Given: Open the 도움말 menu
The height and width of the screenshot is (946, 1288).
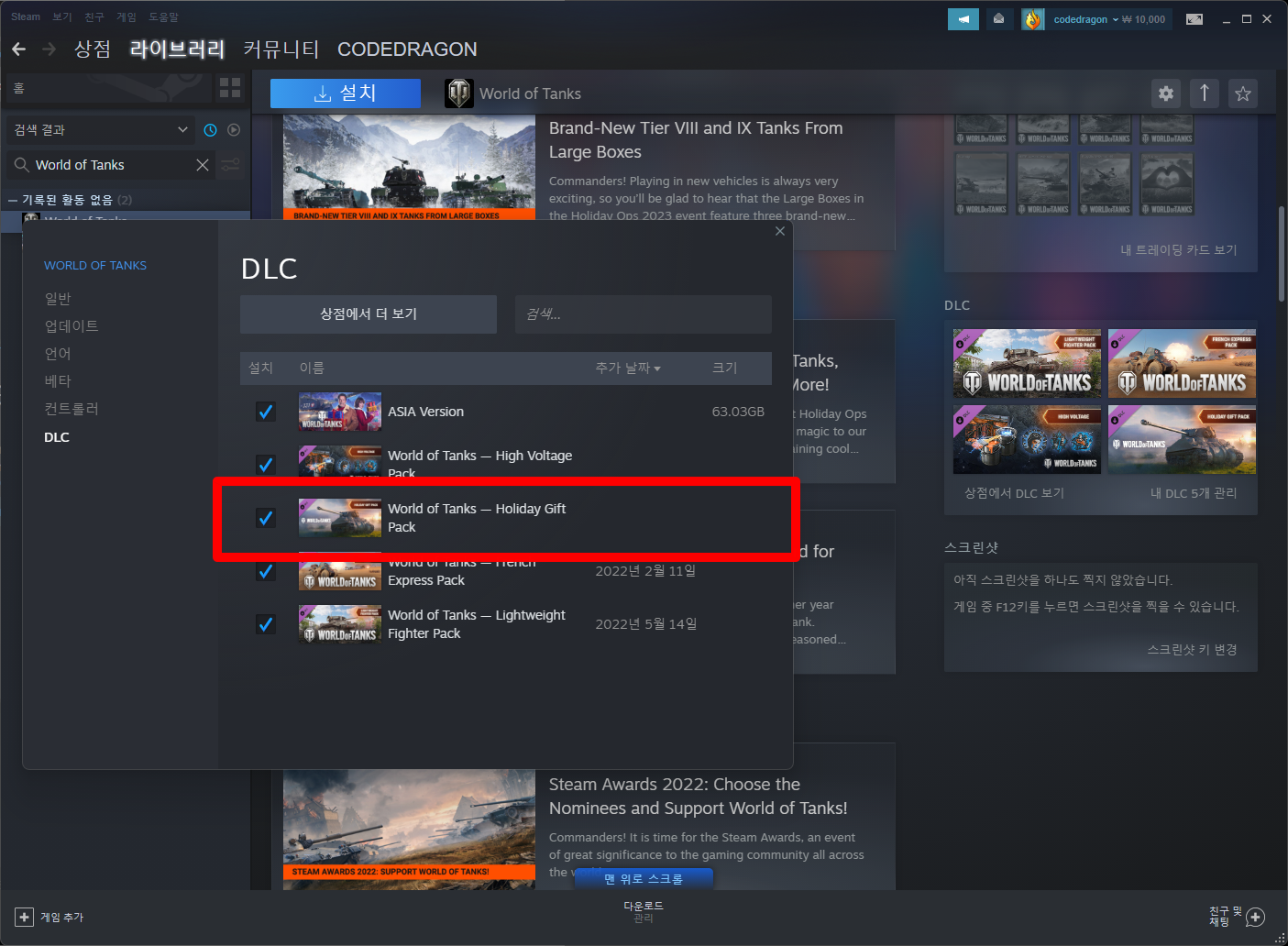Looking at the screenshot, I should pos(164,16).
